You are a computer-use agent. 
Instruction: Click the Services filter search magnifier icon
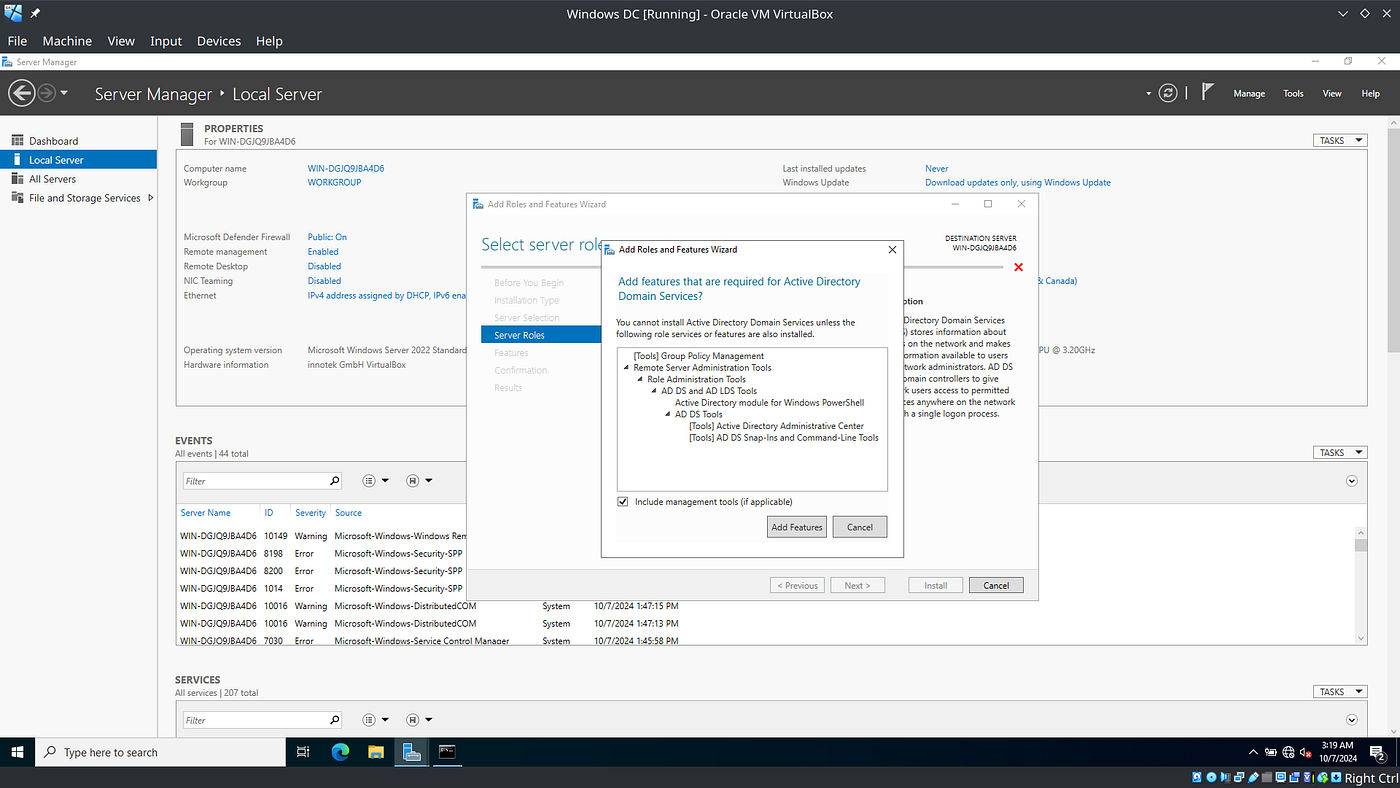pyautogui.click(x=334, y=720)
